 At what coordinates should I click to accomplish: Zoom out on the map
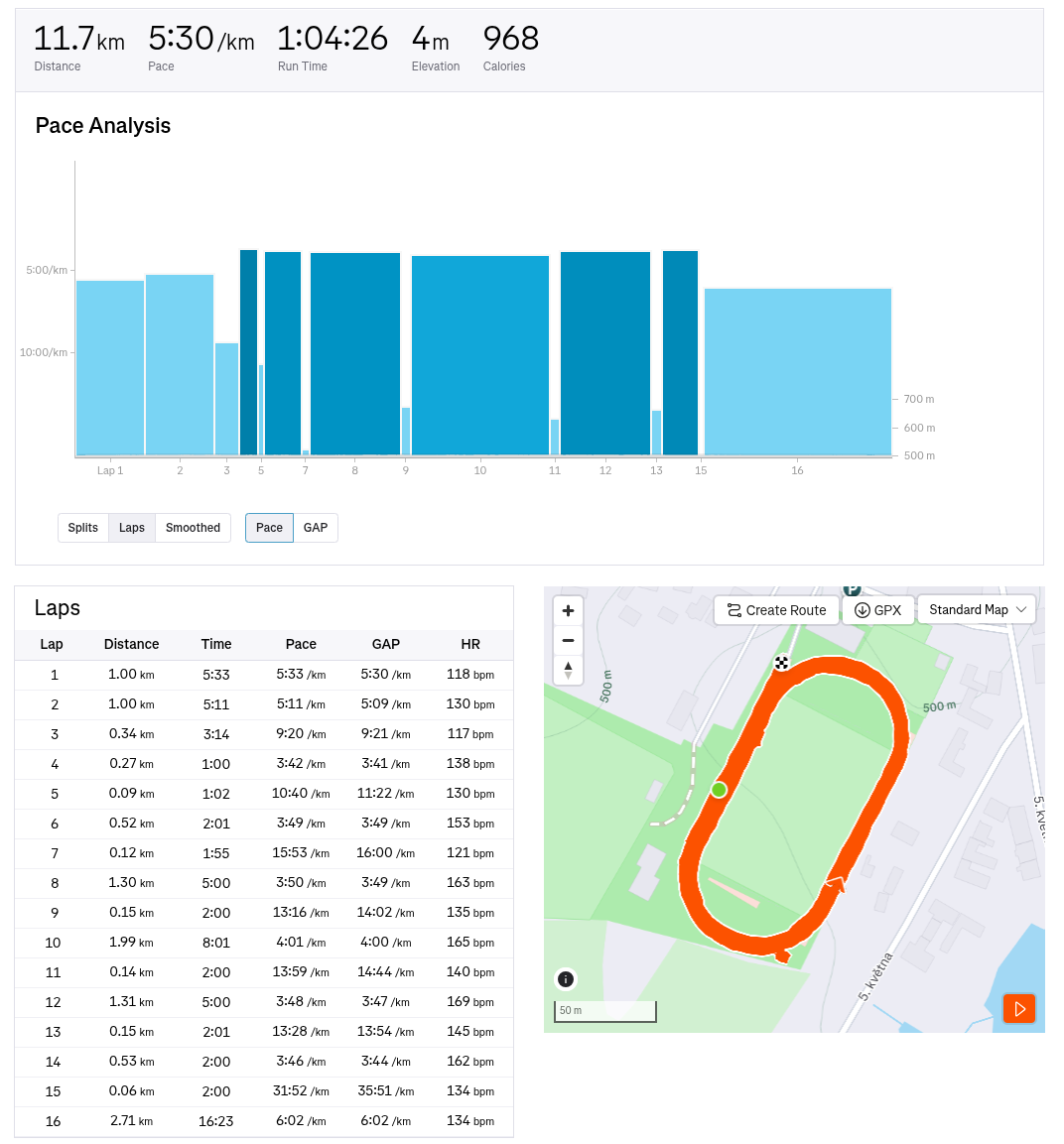point(568,641)
